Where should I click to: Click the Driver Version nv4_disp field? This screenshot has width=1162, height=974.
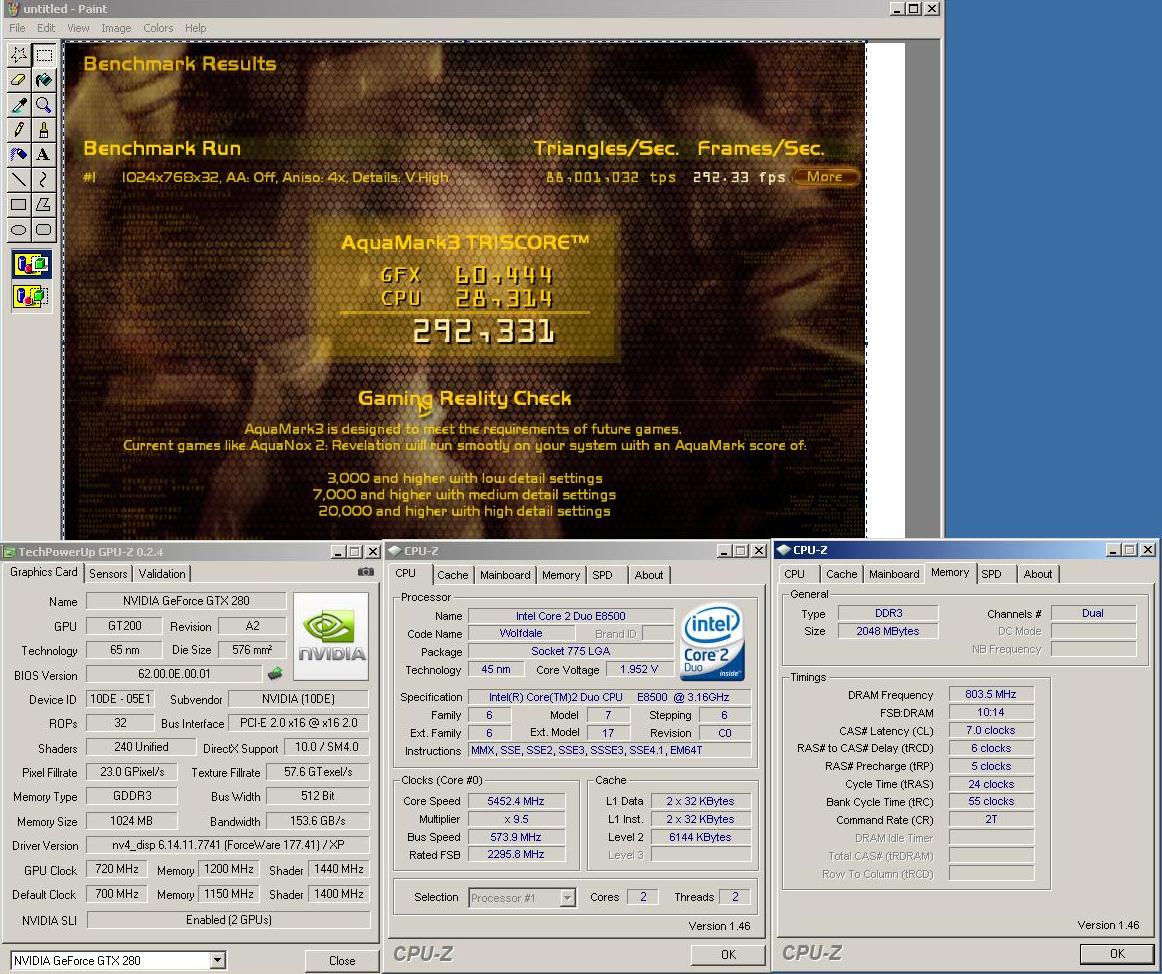click(228, 845)
